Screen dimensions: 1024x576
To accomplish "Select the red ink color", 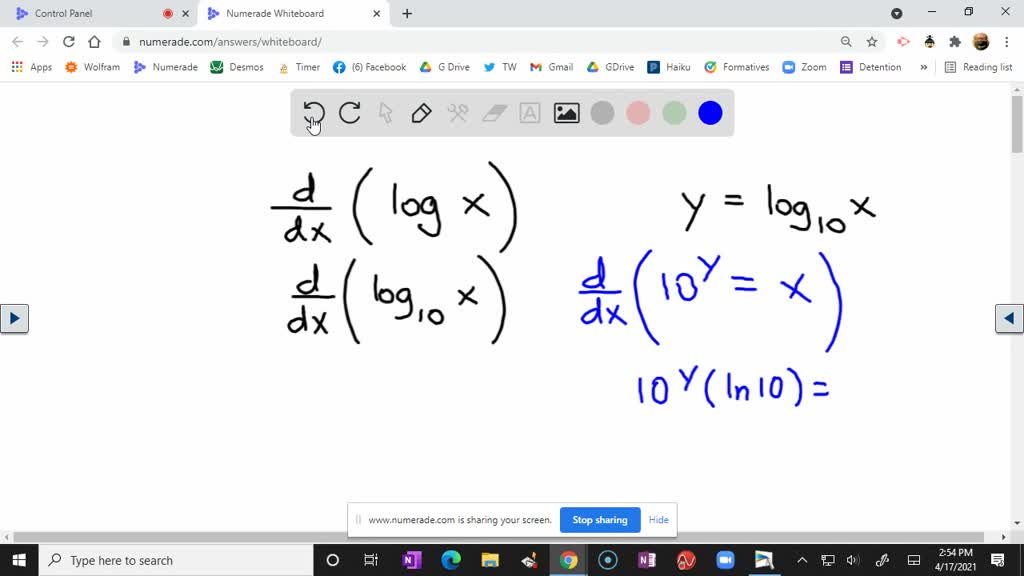I will 638,113.
